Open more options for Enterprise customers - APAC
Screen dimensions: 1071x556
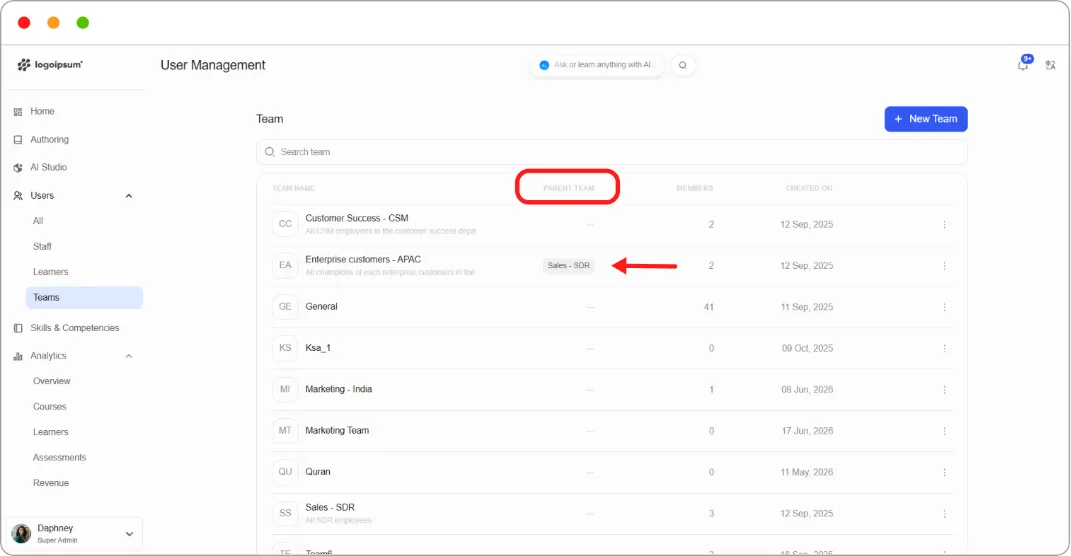click(x=945, y=266)
